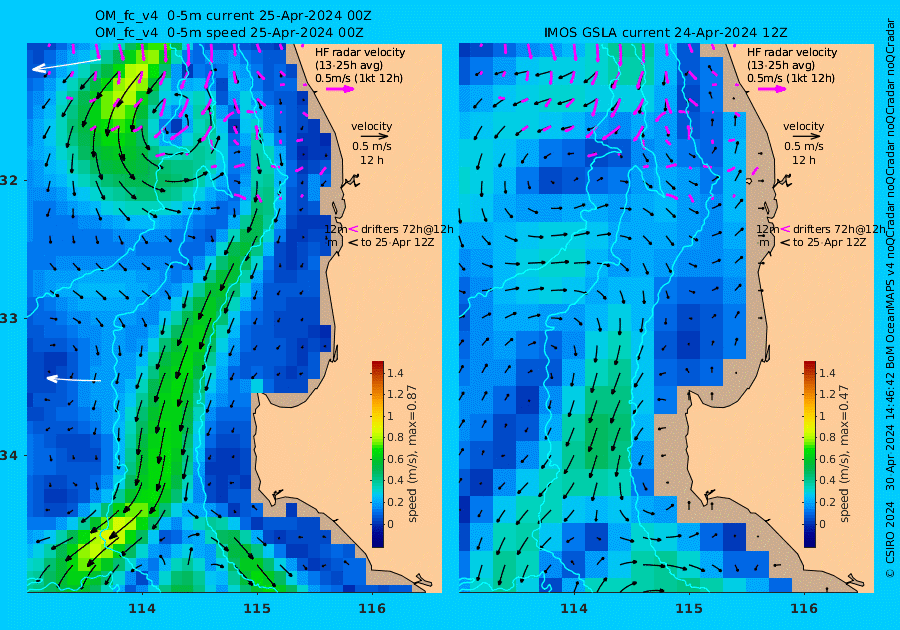Click the 1.2 tick on the IMOS GSLA color bar
This screenshot has width=900, height=630.
(827, 394)
